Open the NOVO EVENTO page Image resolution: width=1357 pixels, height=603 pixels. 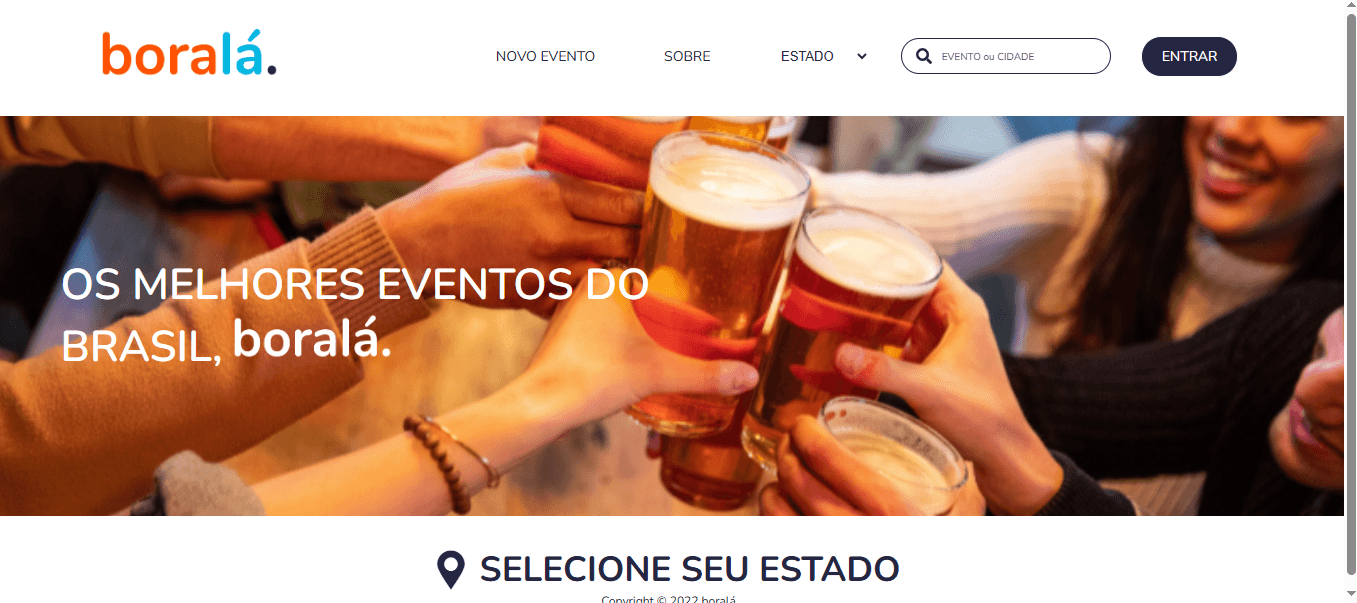545,57
